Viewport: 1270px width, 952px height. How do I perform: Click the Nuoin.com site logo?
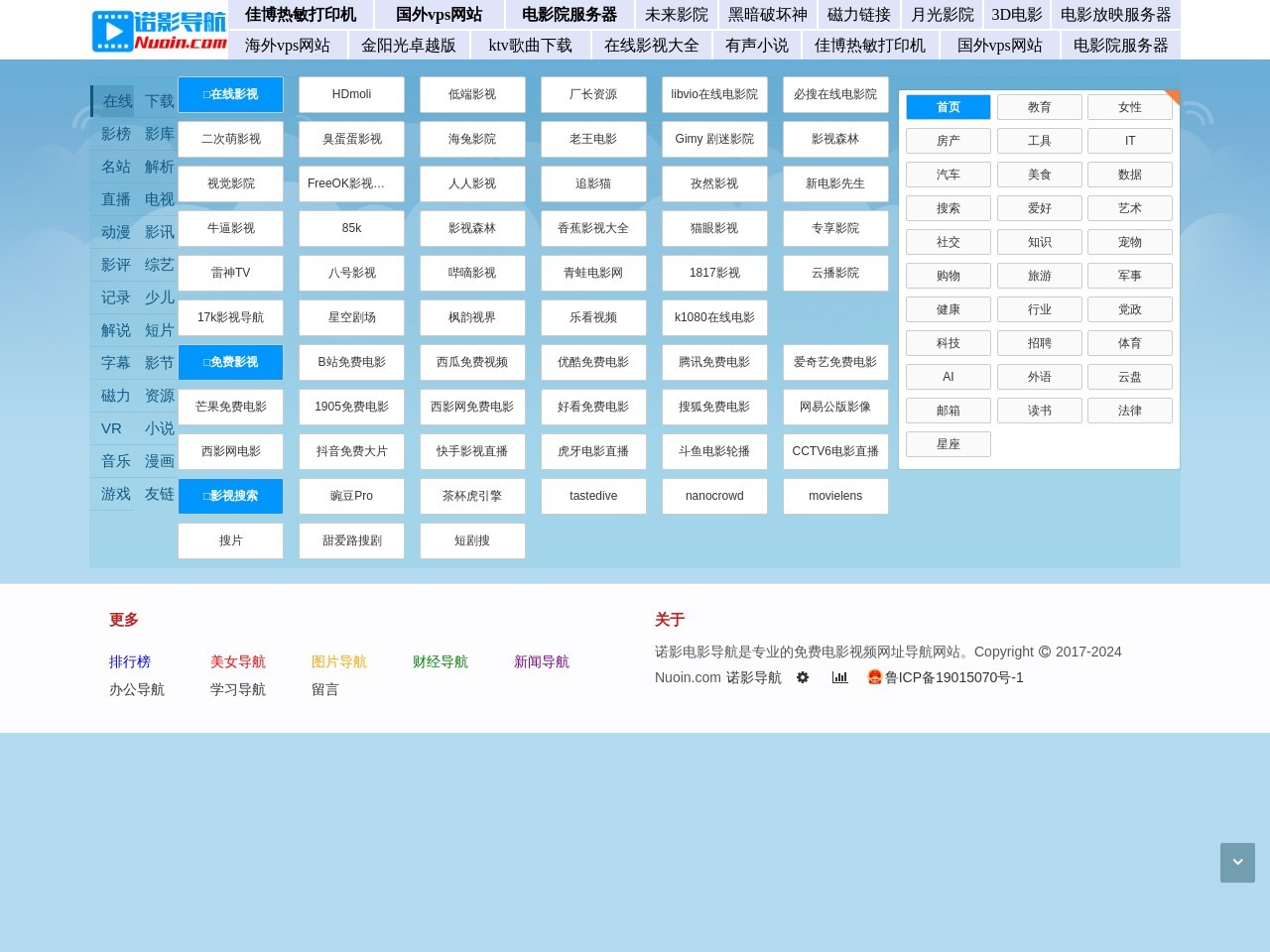tap(159, 31)
